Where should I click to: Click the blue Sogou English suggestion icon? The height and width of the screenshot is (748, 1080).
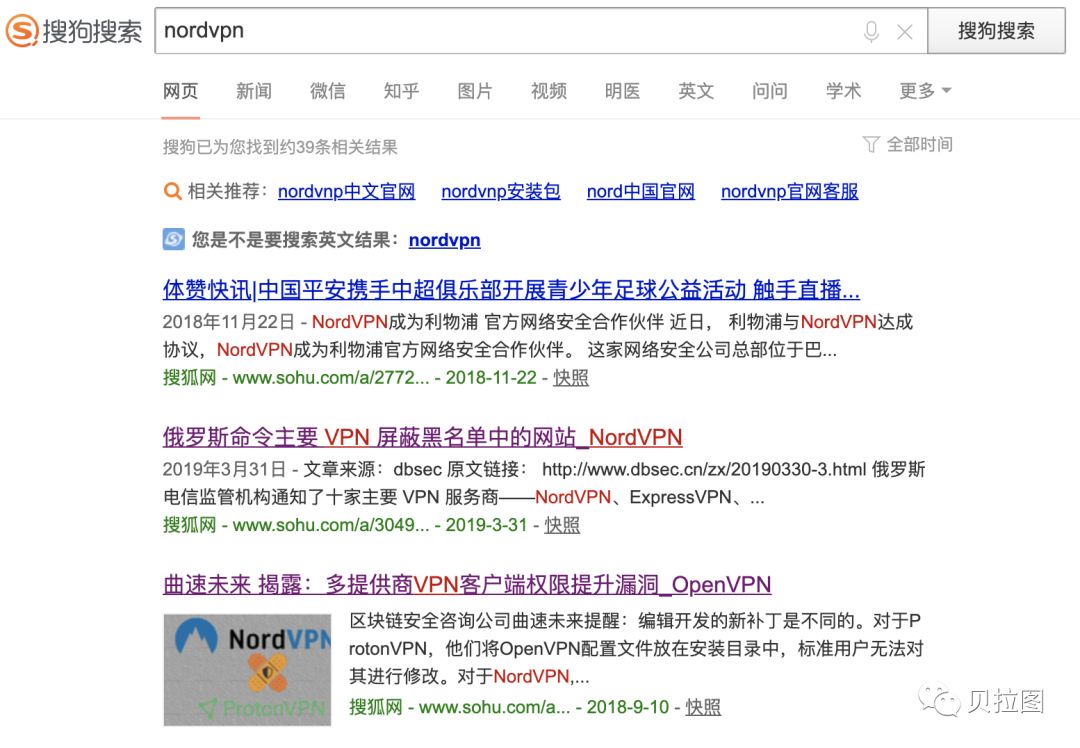coord(174,240)
